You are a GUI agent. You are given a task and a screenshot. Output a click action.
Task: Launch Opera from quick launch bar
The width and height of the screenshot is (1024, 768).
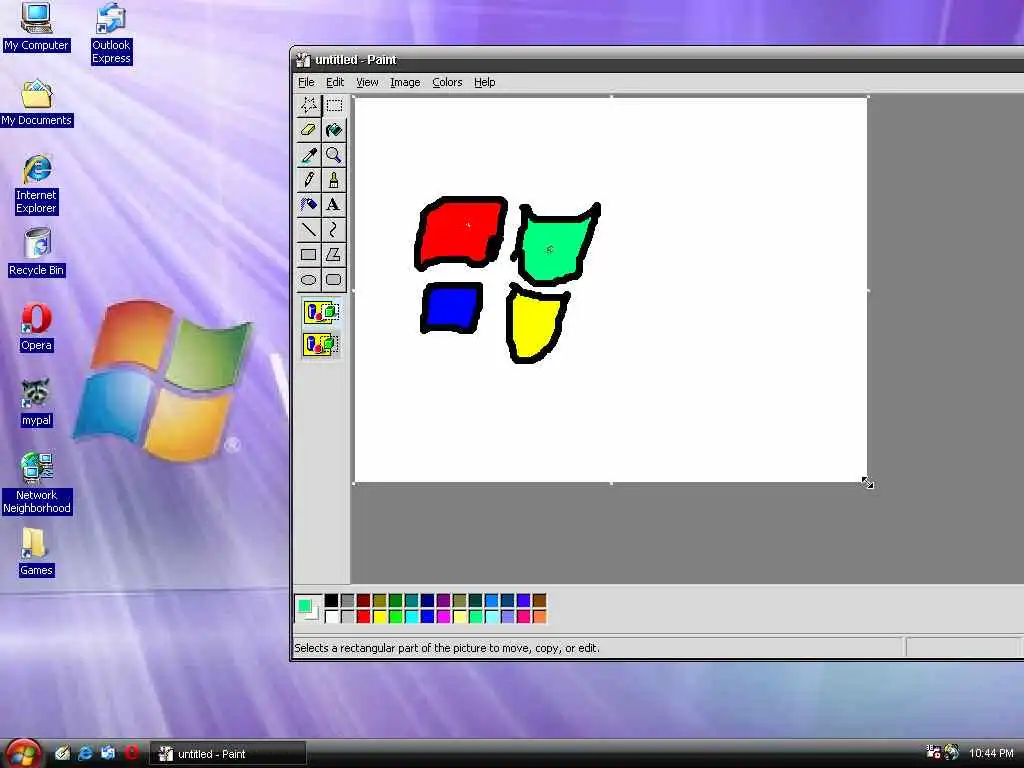(x=131, y=753)
